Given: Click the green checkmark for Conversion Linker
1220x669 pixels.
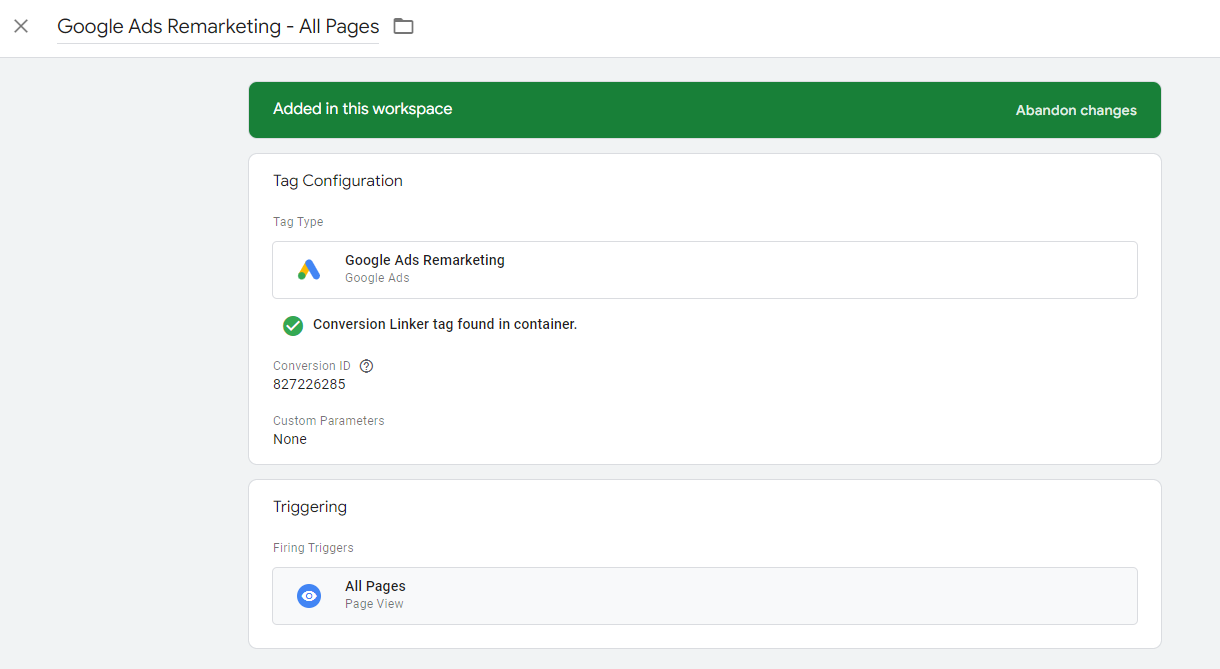Looking at the screenshot, I should coord(293,325).
